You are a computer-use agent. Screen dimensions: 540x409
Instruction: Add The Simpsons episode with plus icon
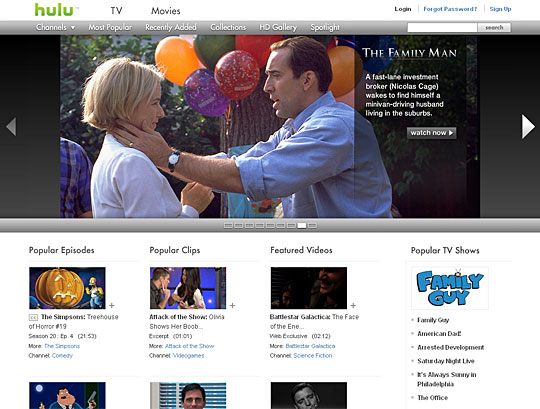[x=112, y=305]
